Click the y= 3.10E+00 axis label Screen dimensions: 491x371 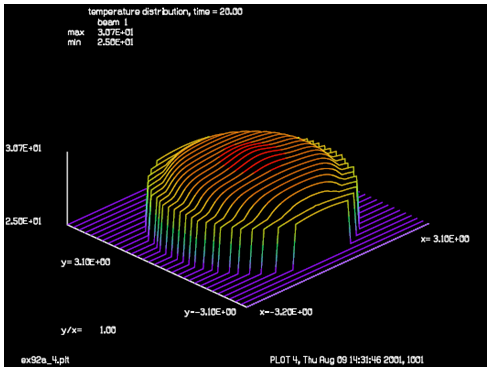pos(86,262)
